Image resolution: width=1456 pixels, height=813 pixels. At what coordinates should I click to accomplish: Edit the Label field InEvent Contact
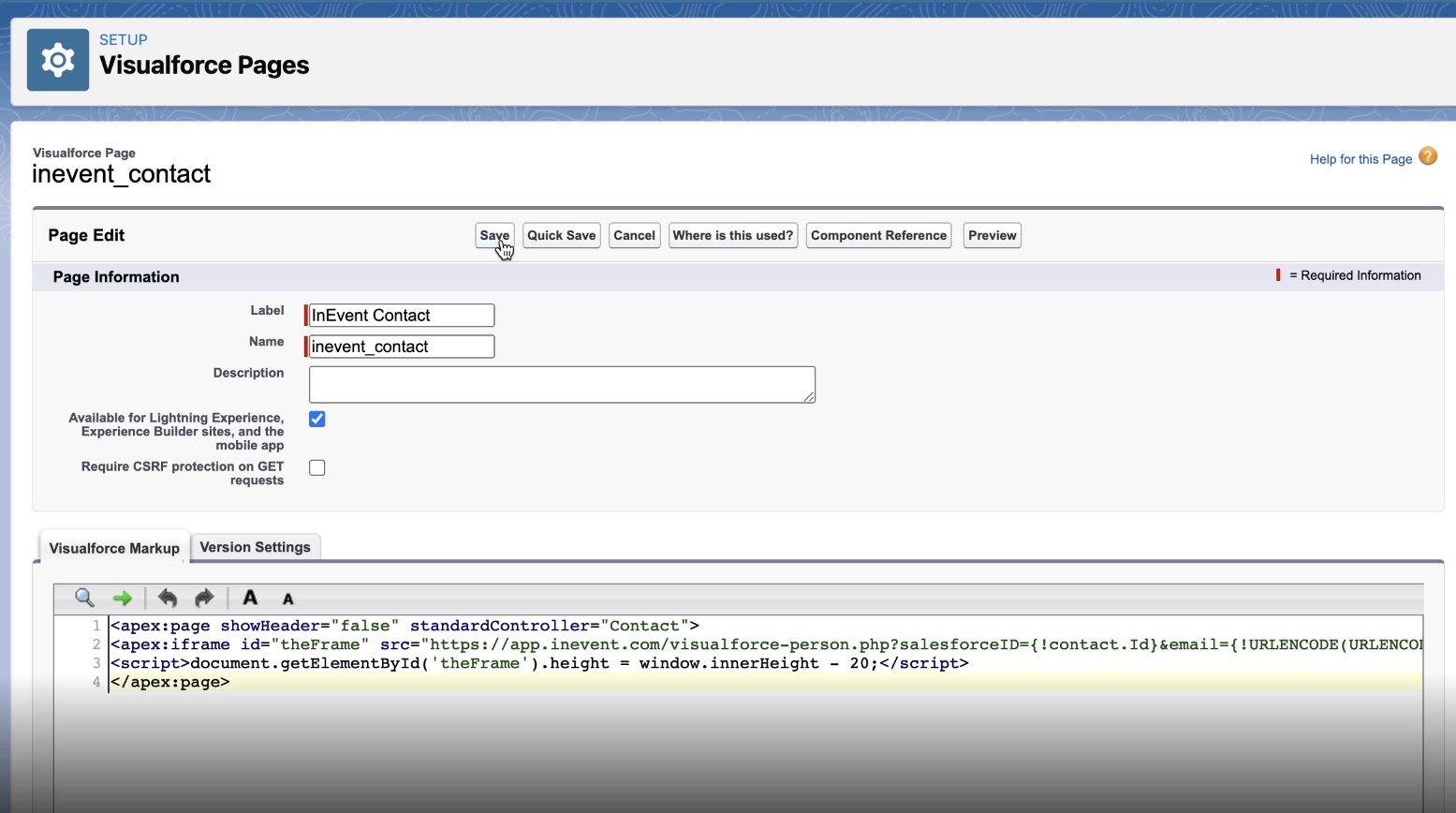pyautogui.click(x=402, y=316)
